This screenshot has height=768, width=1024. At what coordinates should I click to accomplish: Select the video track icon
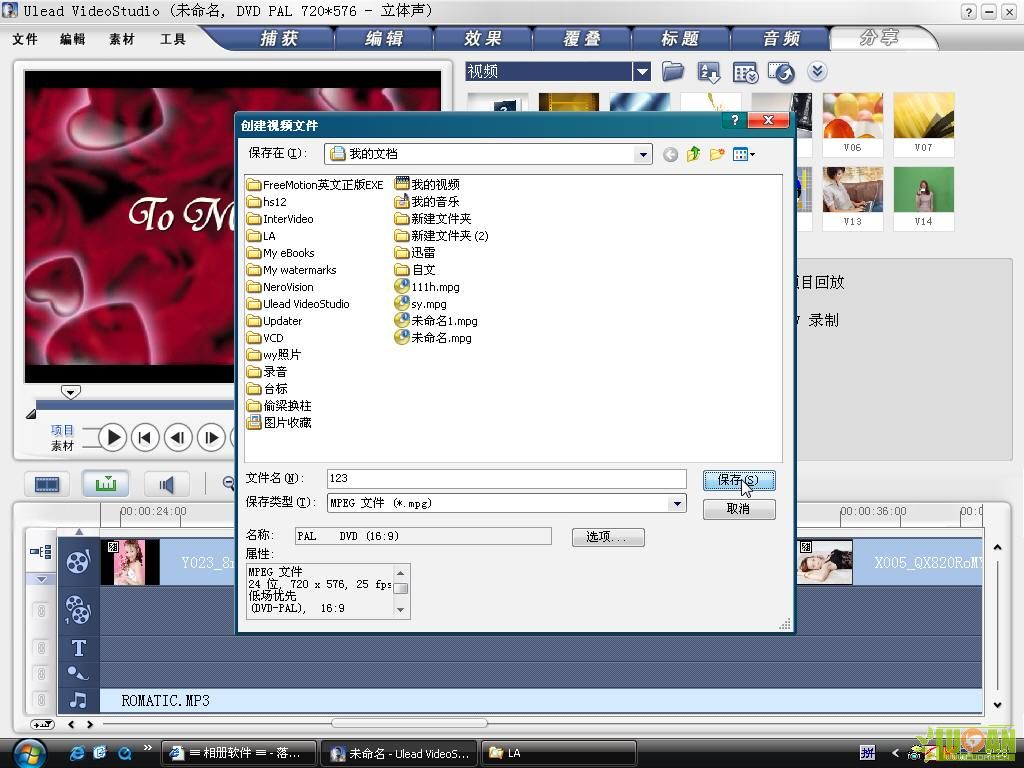click(x=78, y=561)
